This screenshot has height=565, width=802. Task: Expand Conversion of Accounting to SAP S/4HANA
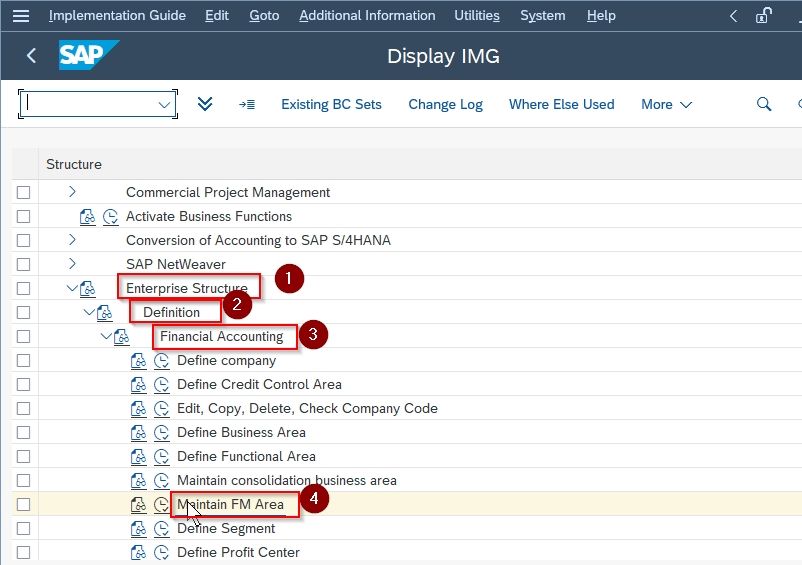pyautogui.click(x=72, y=240)
